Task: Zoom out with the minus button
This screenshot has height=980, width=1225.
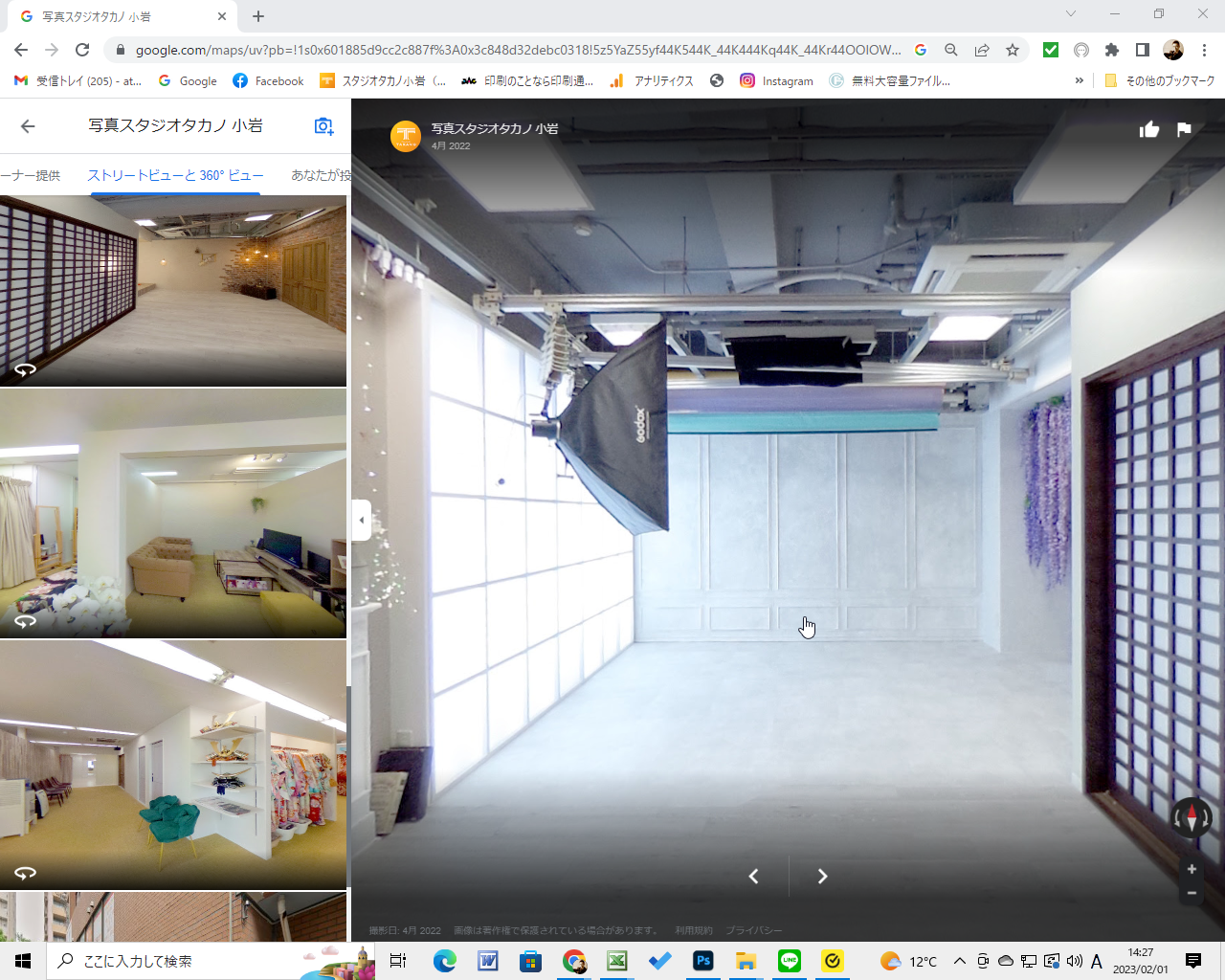Action: [1192, 893]
